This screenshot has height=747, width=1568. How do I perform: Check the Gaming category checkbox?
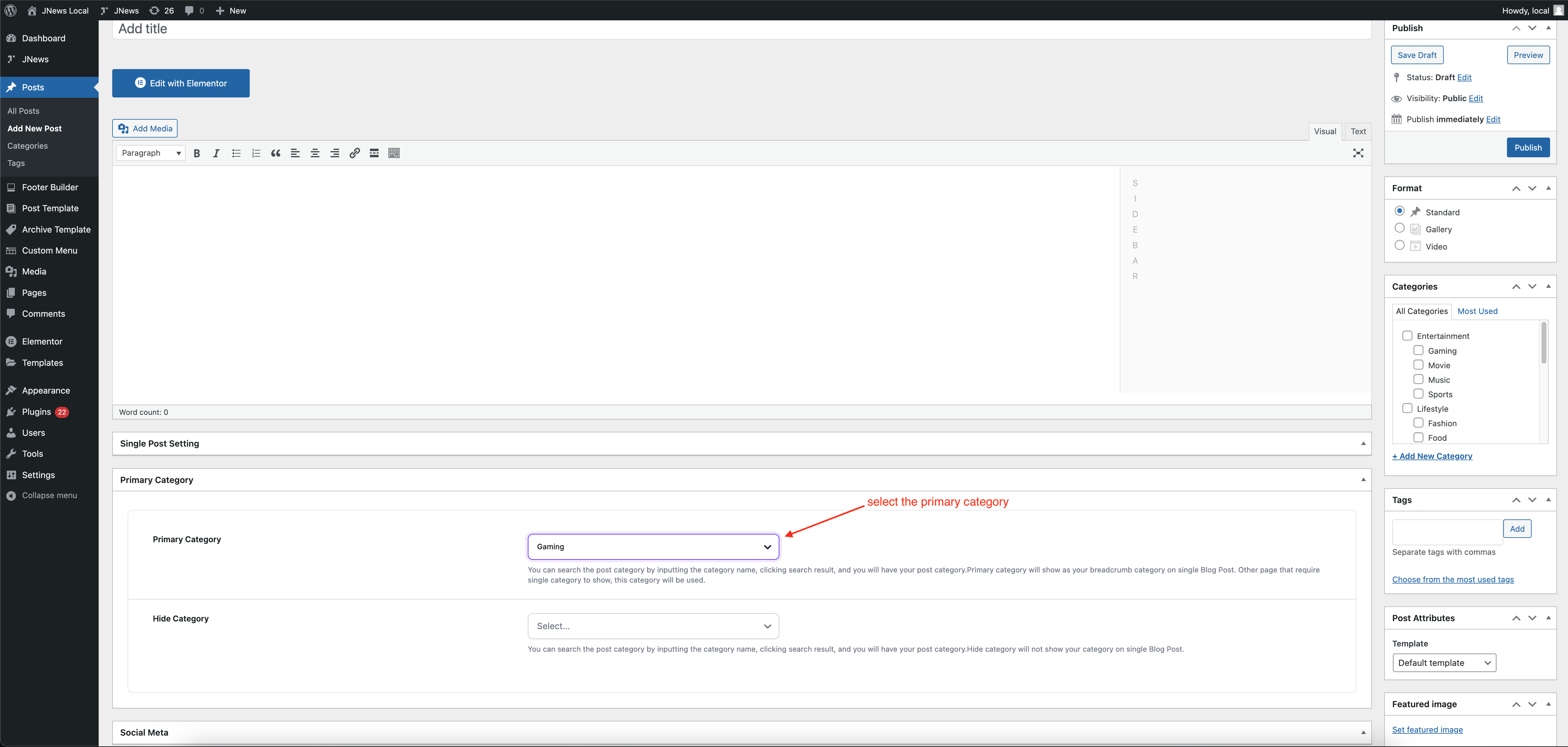pyautogui.click(x=1418, y=351)
